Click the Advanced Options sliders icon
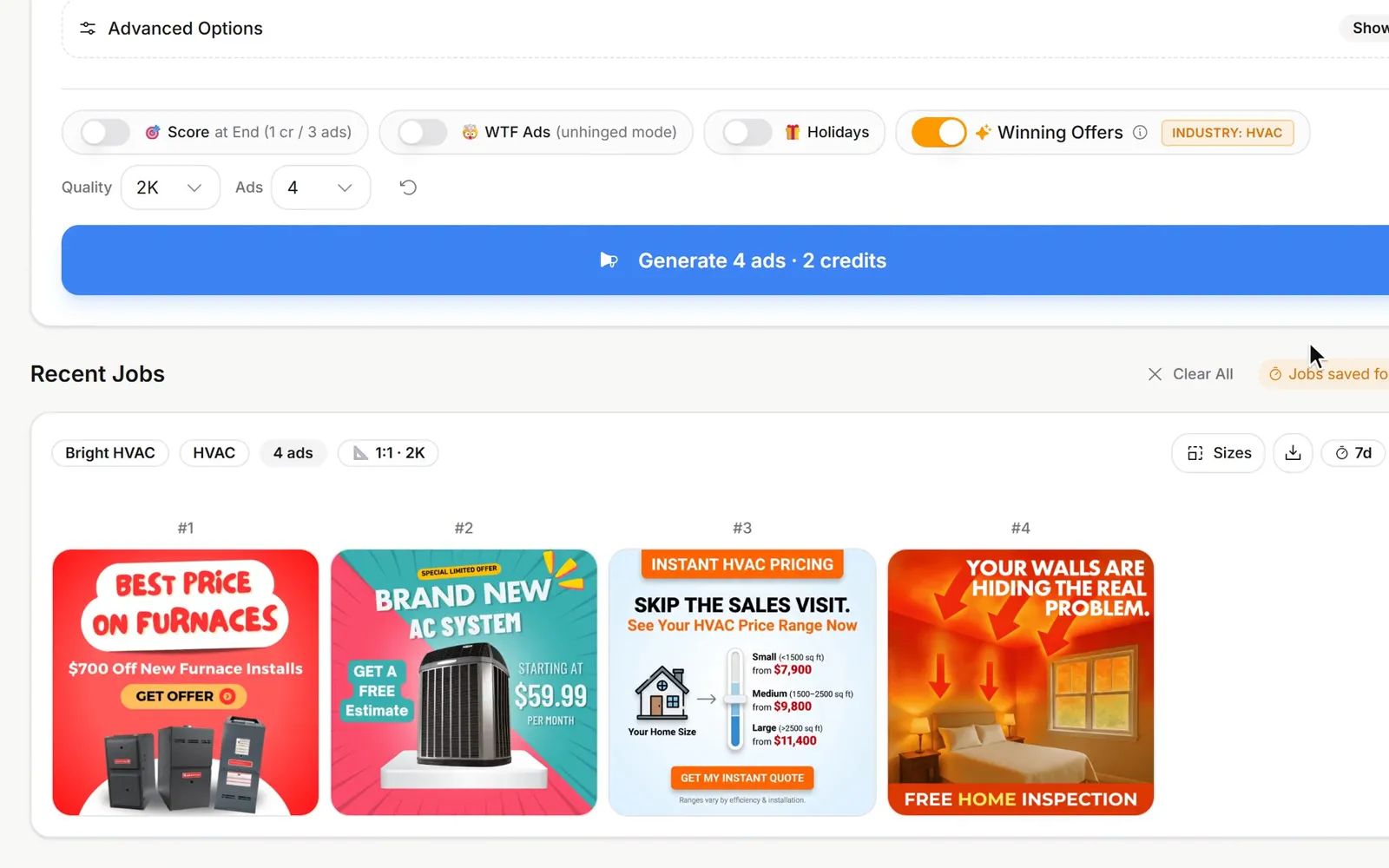This screenshot has height=868, width=1389. (88, 29)
